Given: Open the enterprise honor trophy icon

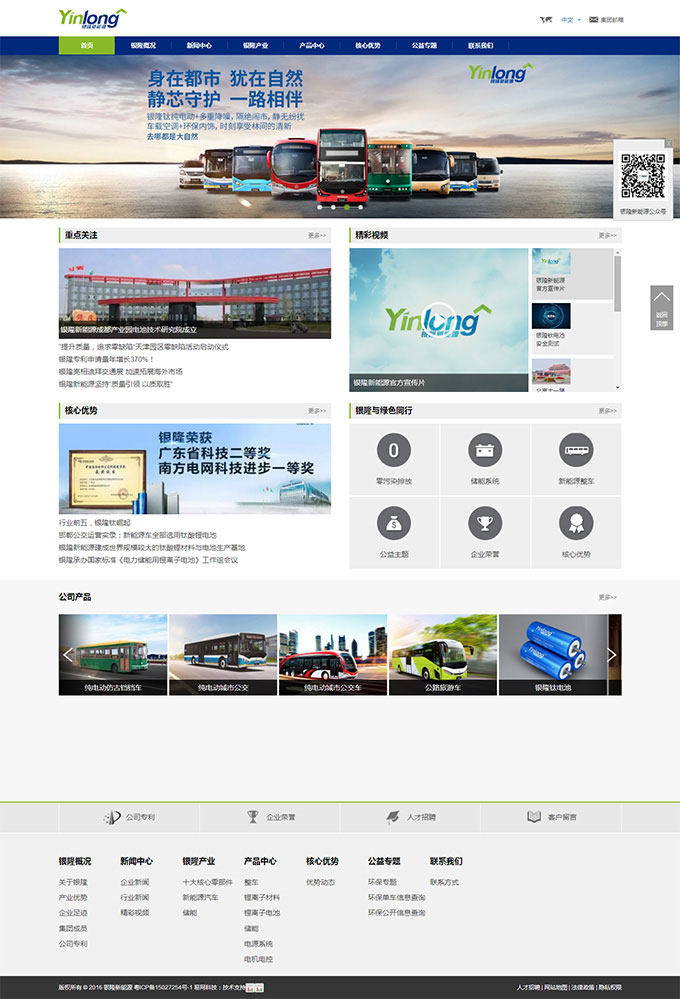Looking at the screenshot, I should pyautogui.click(x=485, y=523).
